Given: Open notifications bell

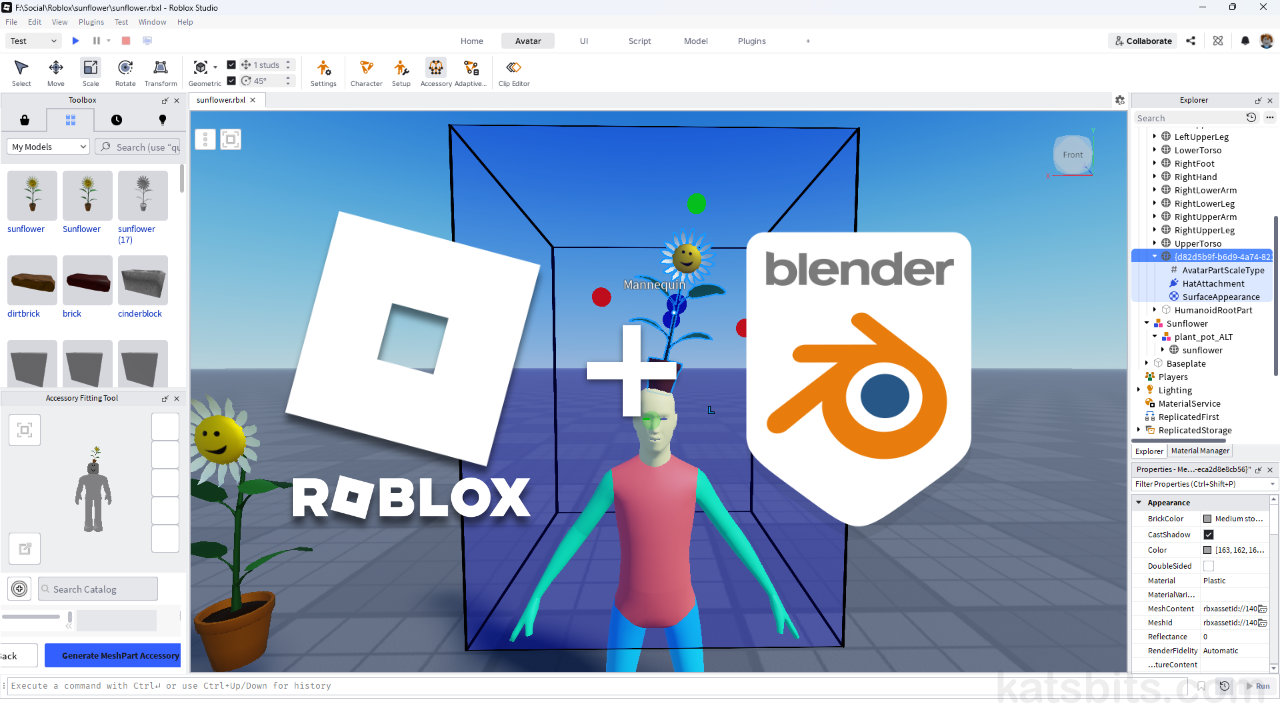Looking at the screenshot, I should pos(1245,41).
